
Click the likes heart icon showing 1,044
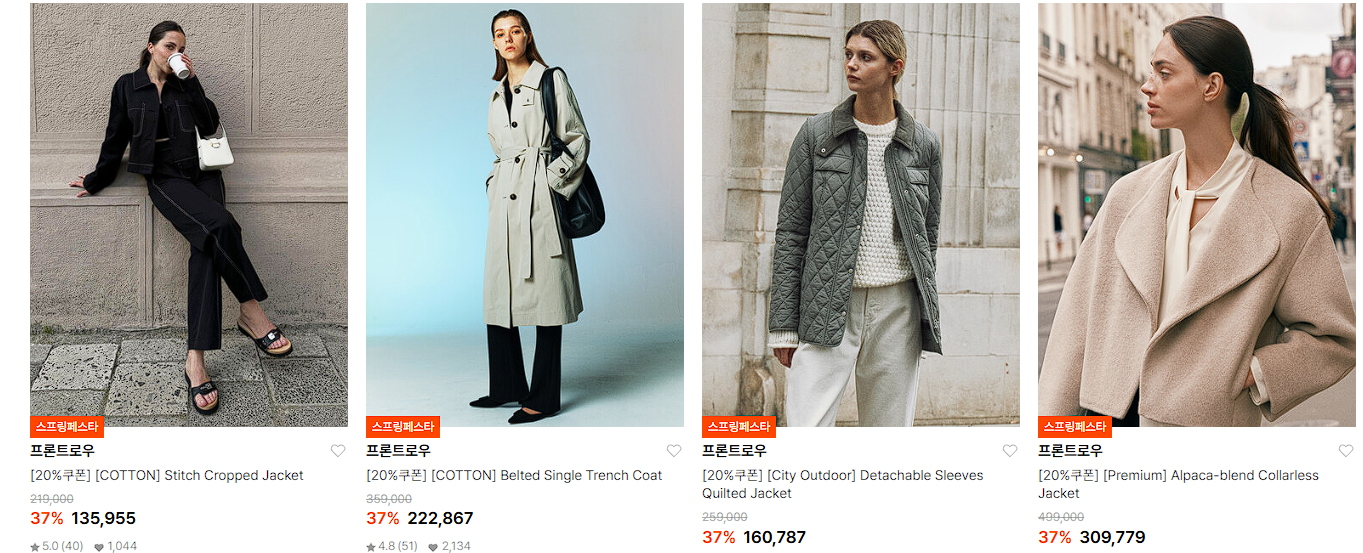(x=99, y=547)
